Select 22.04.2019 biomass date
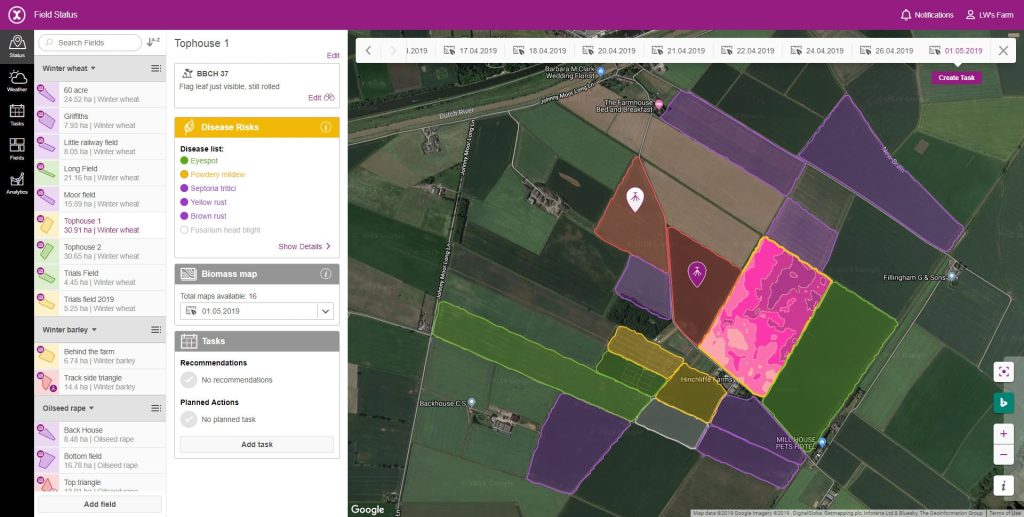 tap(747, 50)
